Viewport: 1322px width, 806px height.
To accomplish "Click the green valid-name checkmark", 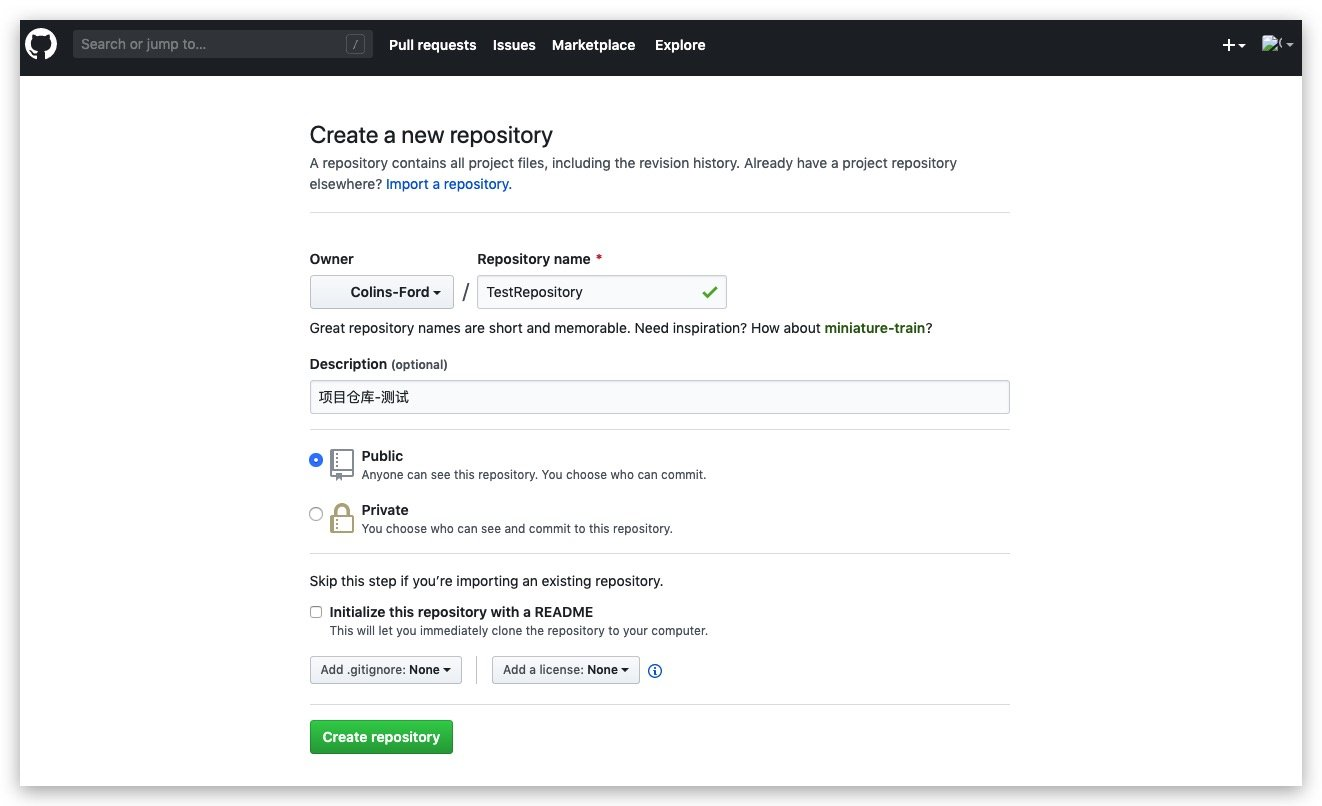I will (x=710, y=292).
